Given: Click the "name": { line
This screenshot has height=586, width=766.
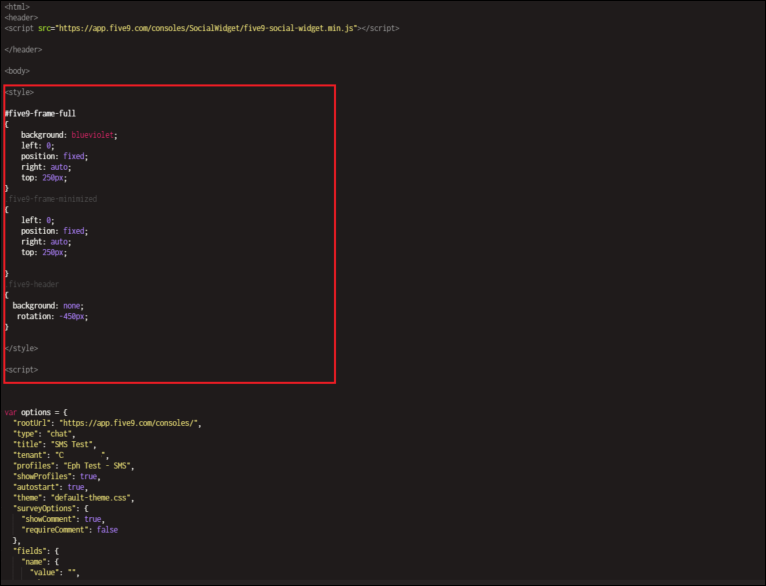Looking at the screenshot, I should [40, 562].
